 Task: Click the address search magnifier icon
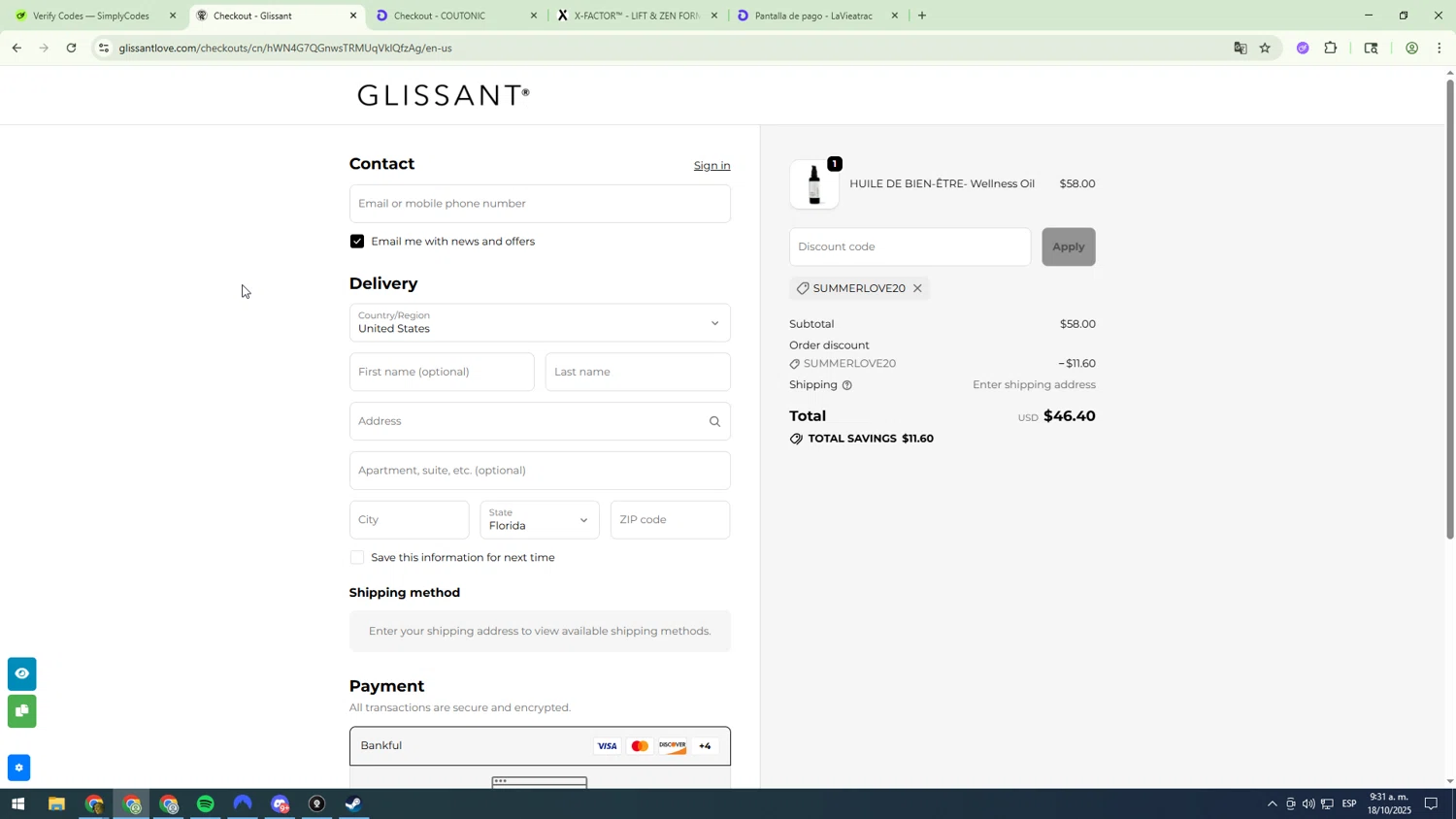pos(714,421)
